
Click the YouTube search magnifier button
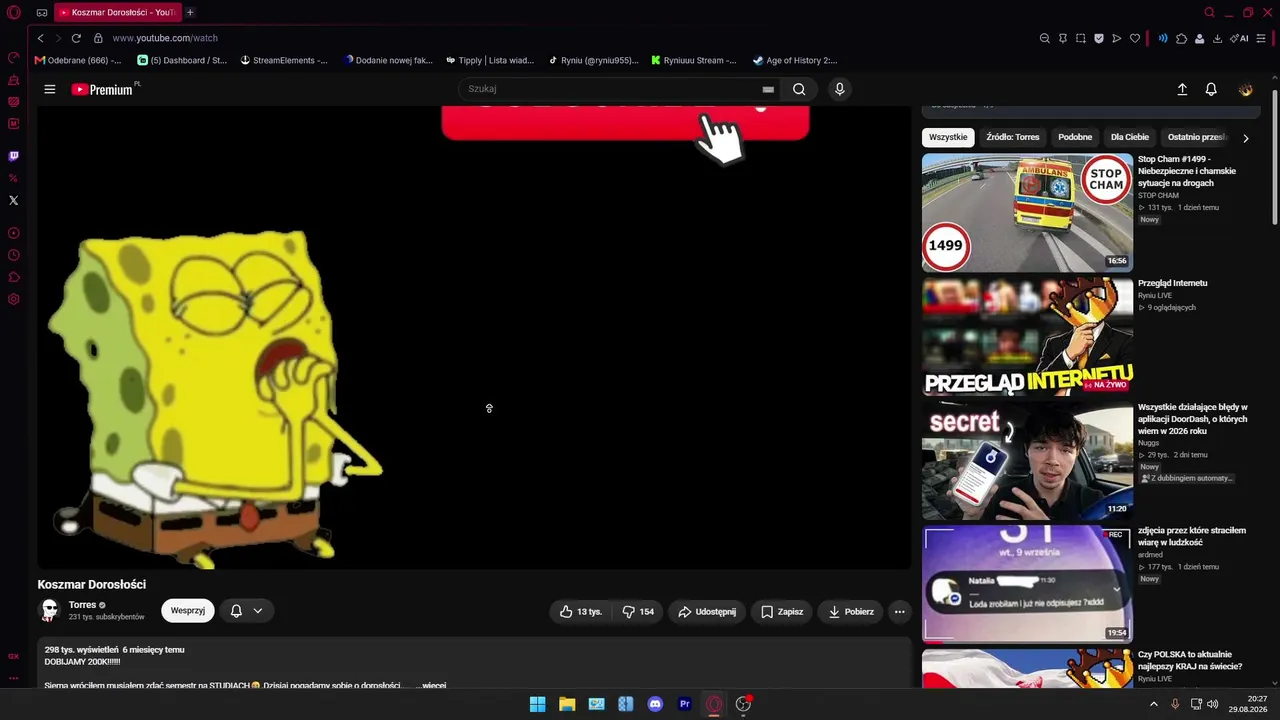799,89
